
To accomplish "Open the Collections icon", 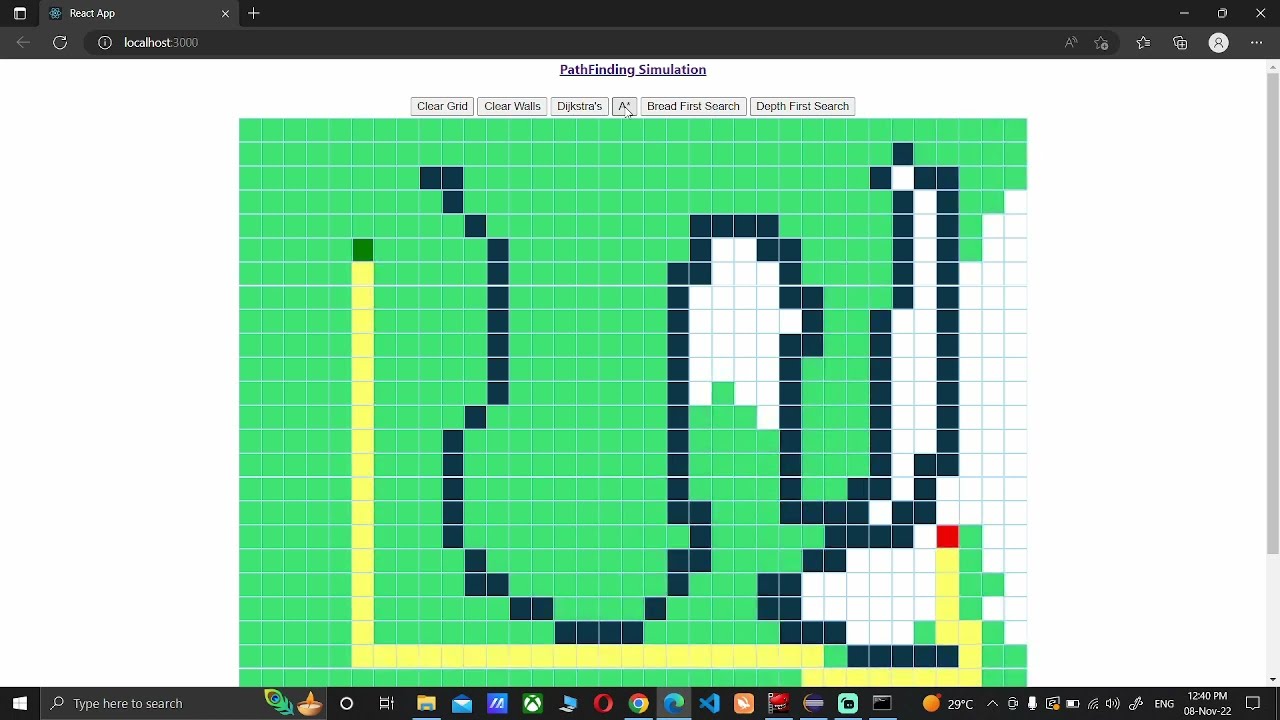I will coord(1181,42).
